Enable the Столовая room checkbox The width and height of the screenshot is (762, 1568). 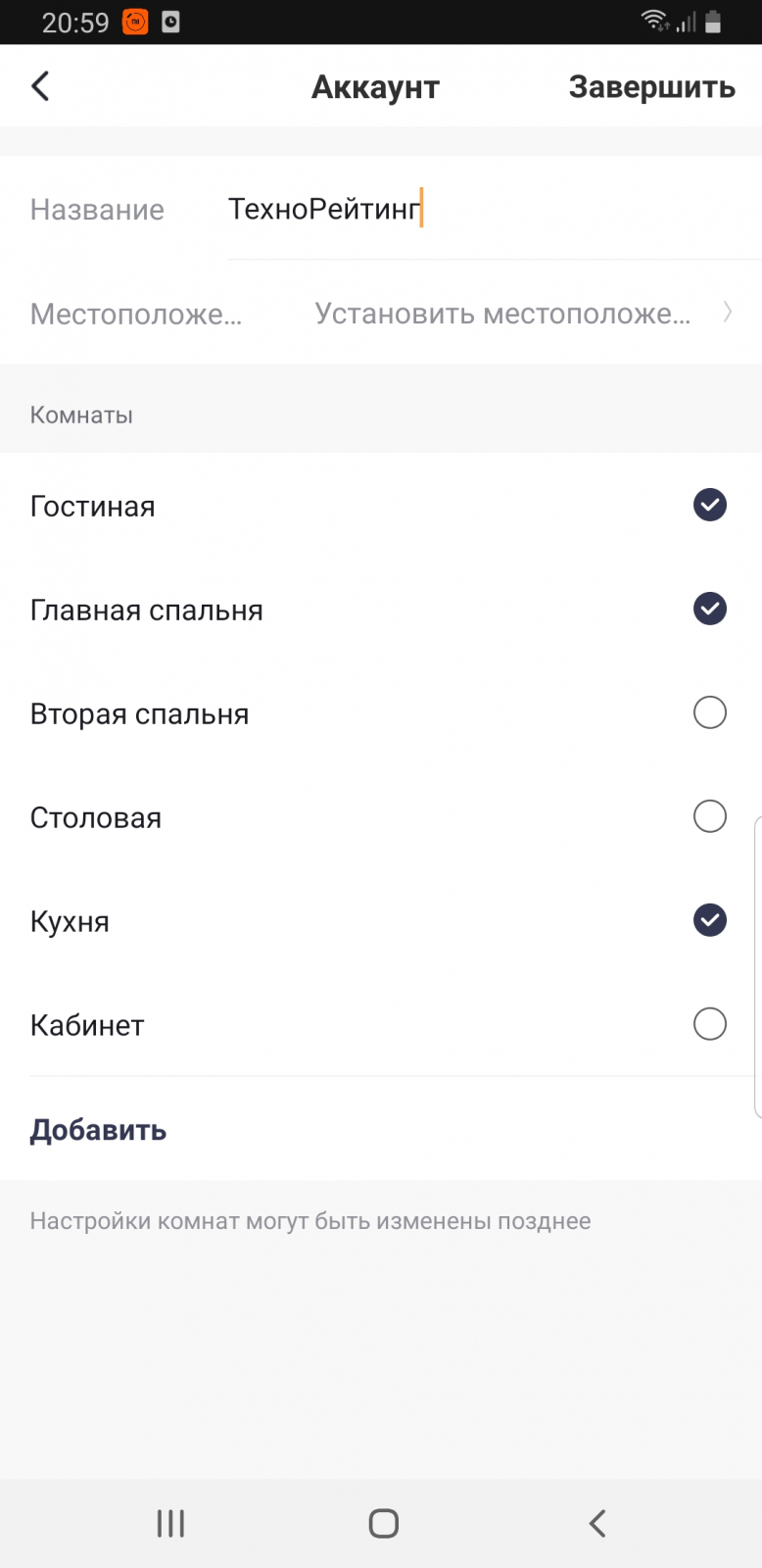pos(710,816)
